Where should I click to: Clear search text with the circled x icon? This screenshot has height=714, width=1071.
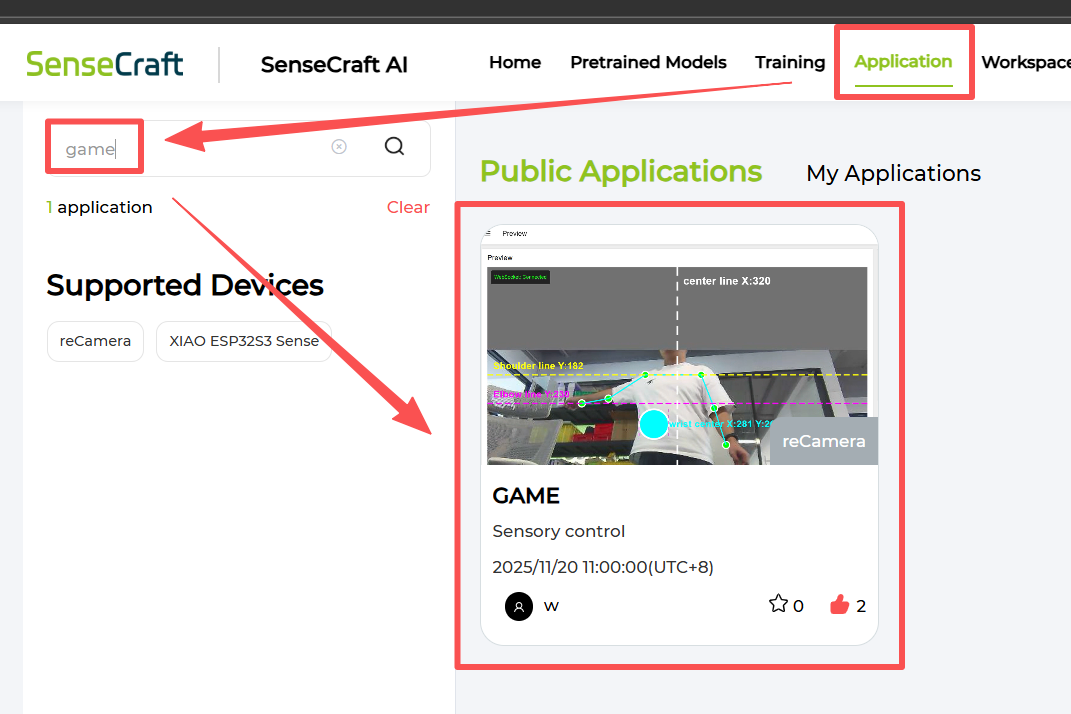pyautogui.click(x=339, y=147)
